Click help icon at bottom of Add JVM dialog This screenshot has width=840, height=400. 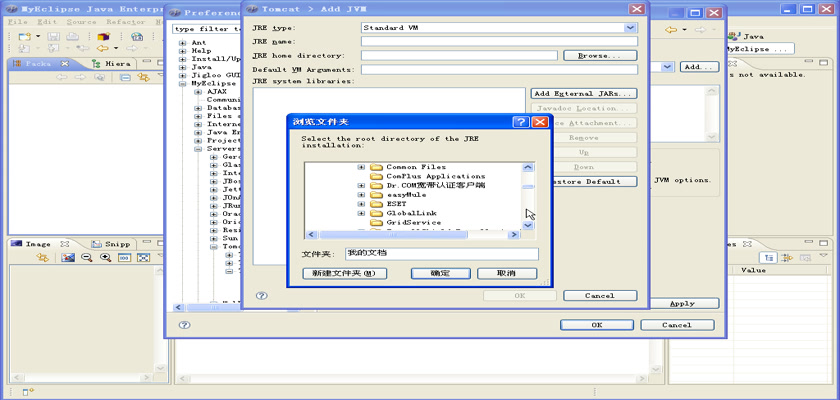[x=261, y=296]
